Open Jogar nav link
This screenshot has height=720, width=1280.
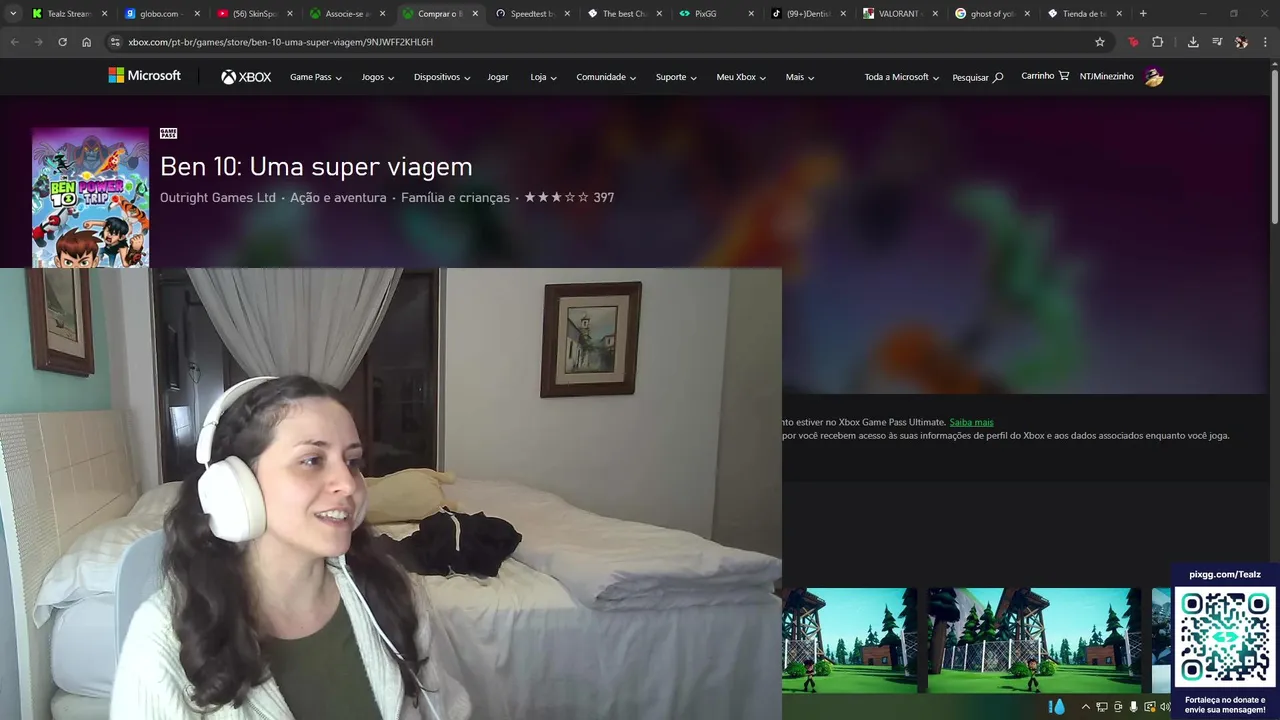[498, 77]
